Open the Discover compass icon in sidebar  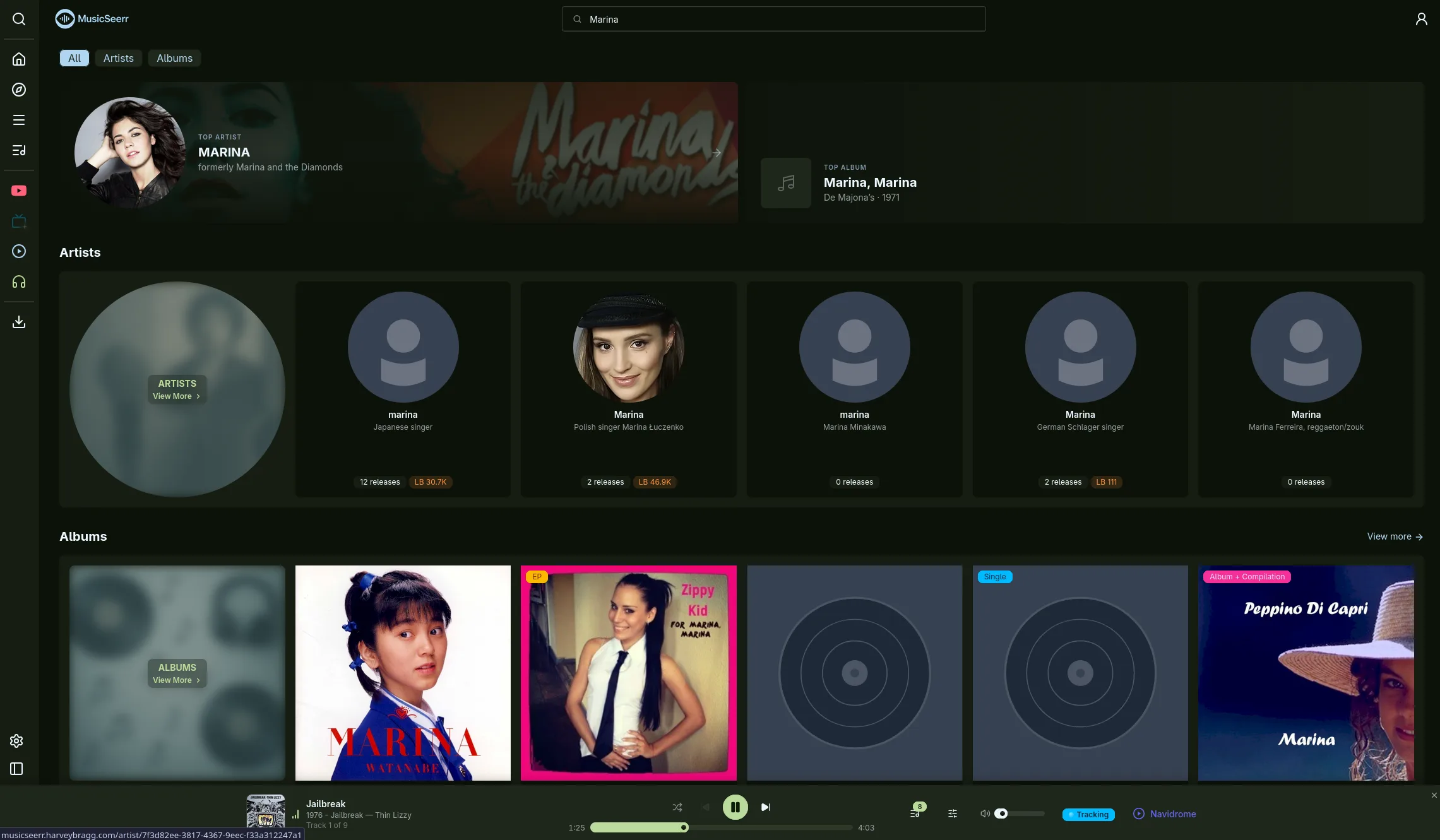coord(19,90)
